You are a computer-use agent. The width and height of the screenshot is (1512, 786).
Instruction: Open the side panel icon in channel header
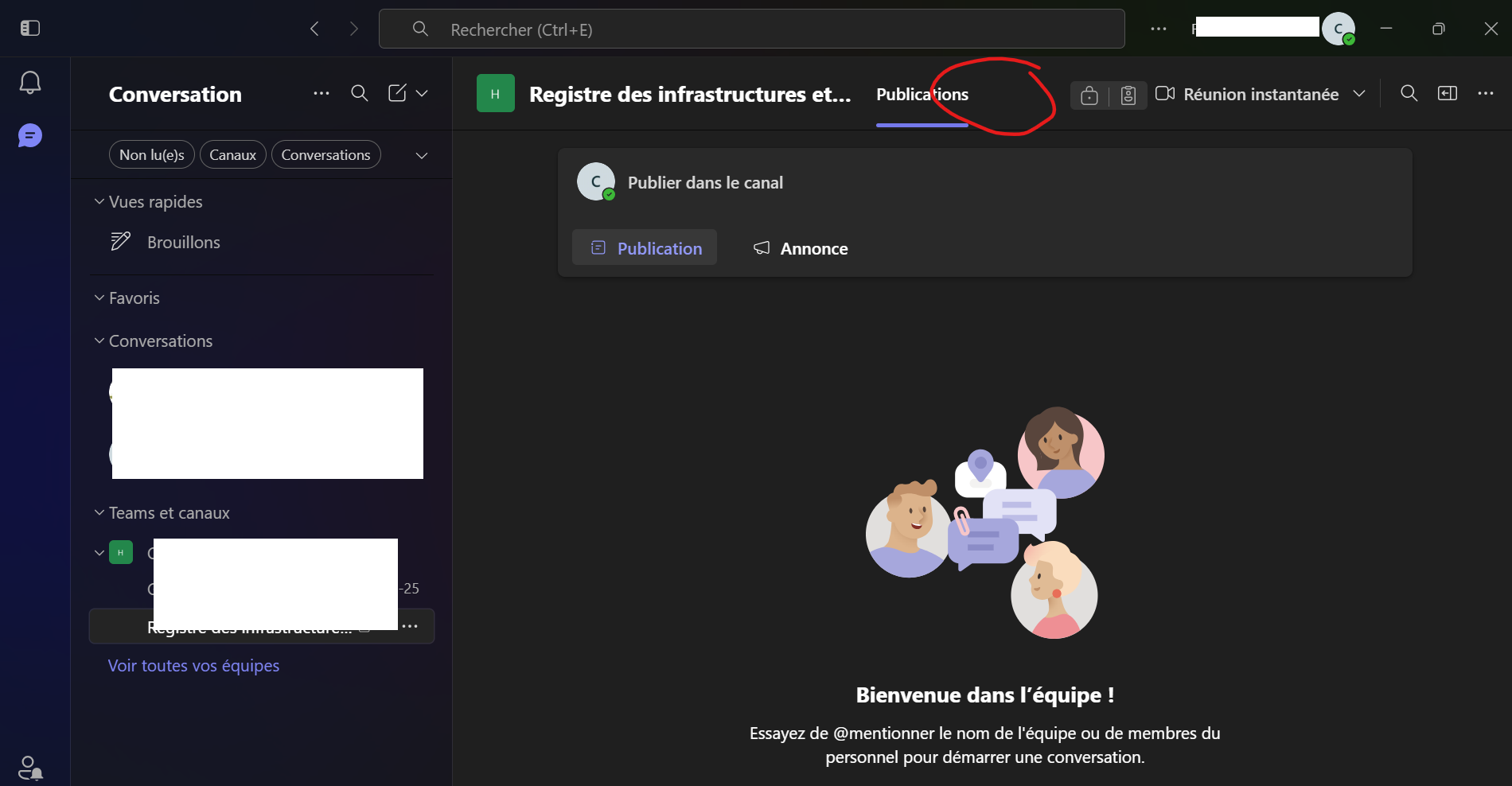coord(1448,94)
